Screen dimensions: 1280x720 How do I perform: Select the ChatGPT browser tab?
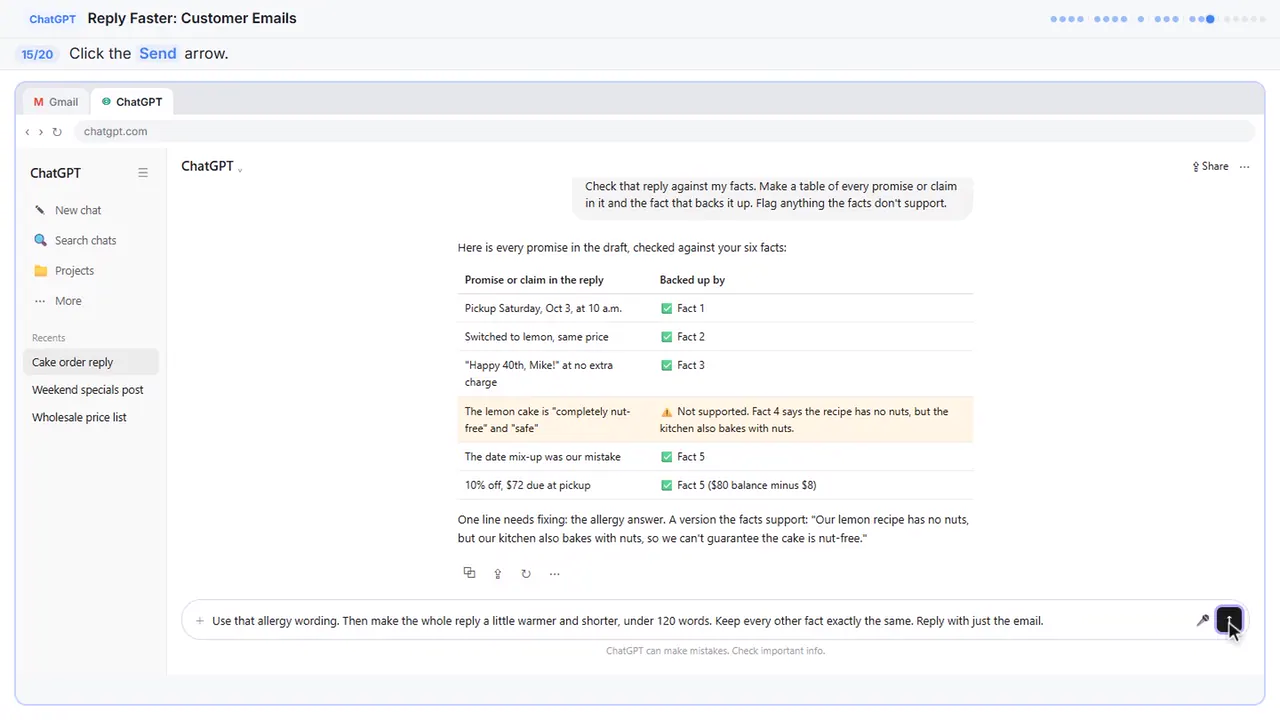tap(132, 102)
